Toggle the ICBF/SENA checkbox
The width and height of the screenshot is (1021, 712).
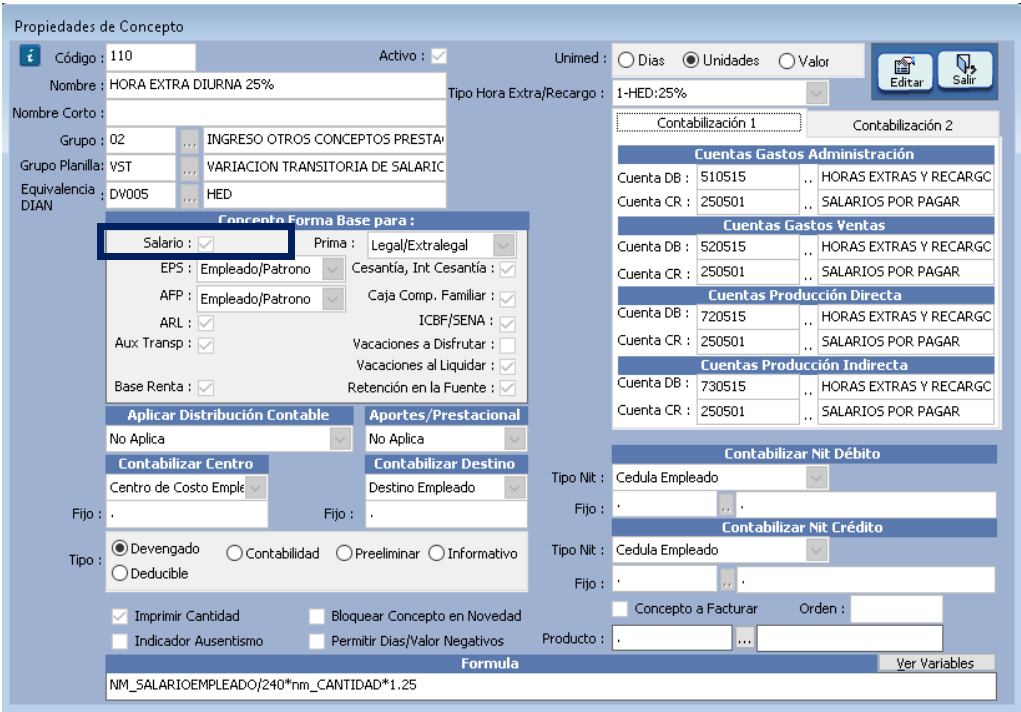point(508,323)
